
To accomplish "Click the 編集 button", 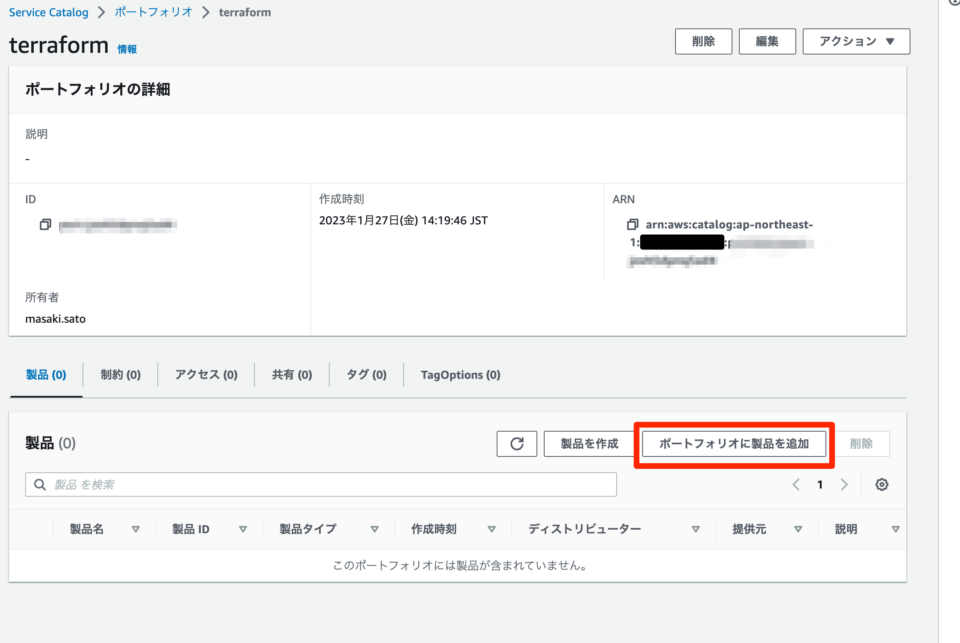I will (767, 41).
